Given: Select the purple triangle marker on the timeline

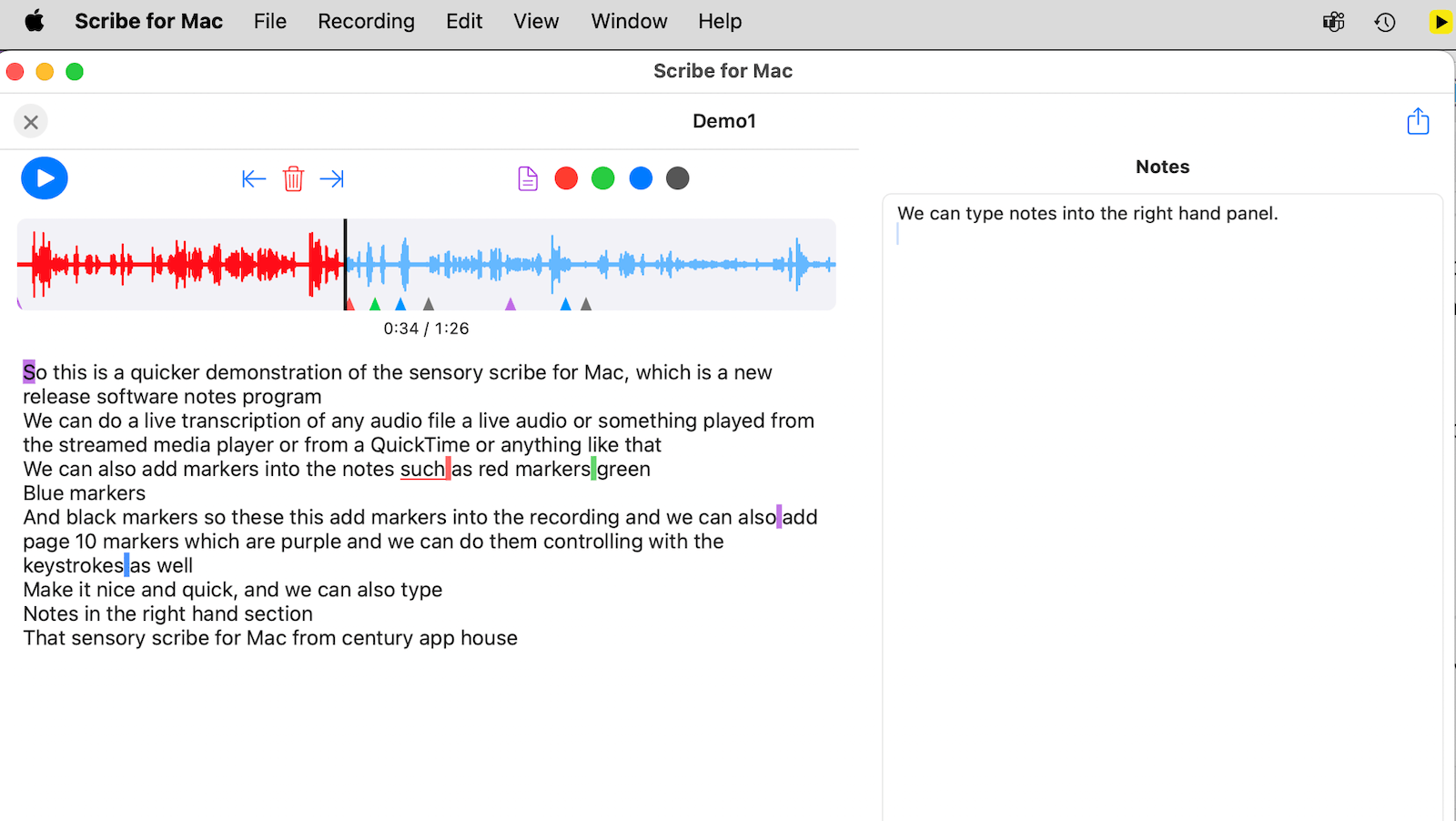Looking at the screenshot, I should pyautogui.click(x=512, y=306).
